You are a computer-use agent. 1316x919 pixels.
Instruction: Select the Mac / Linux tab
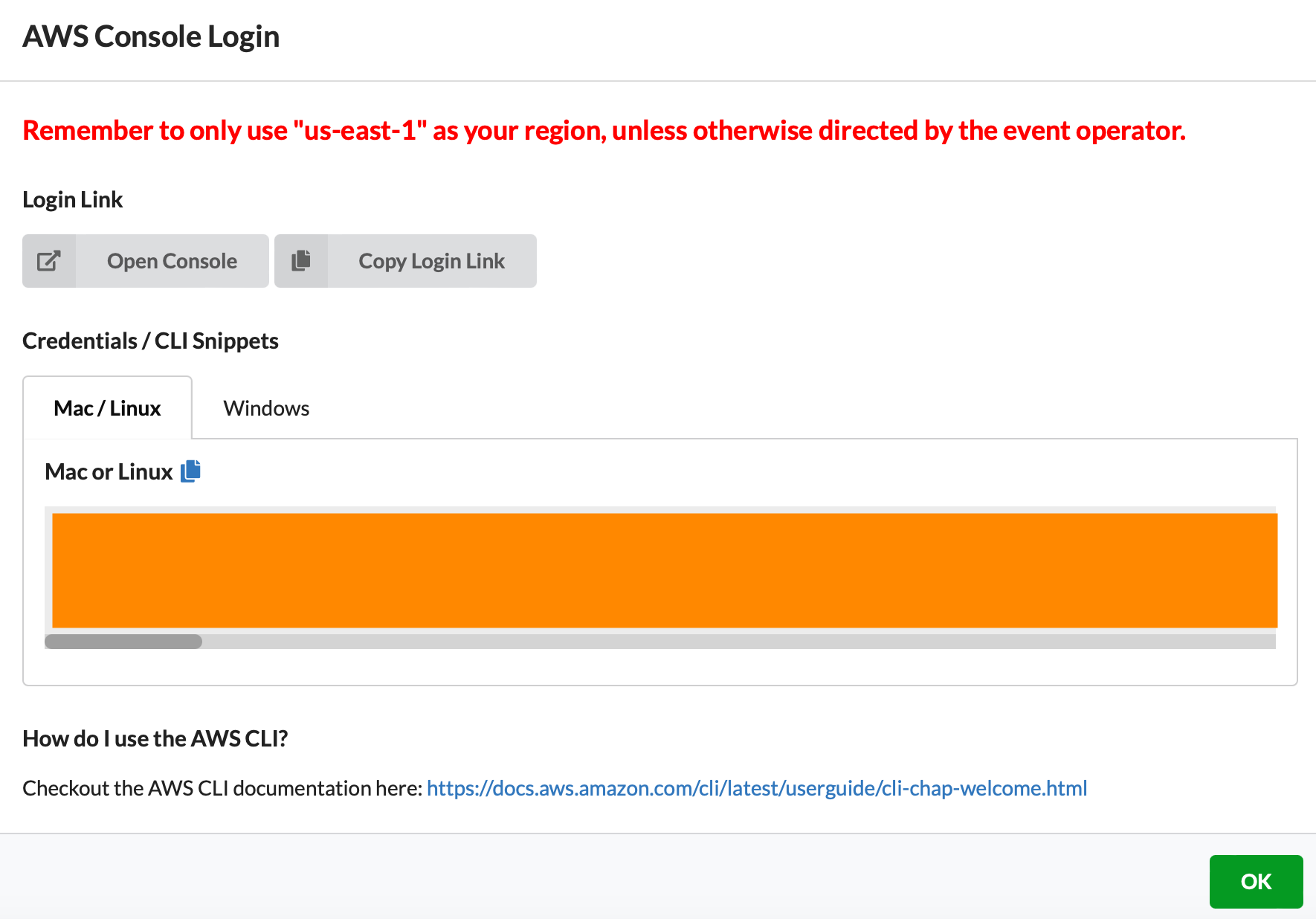point(108,408)
